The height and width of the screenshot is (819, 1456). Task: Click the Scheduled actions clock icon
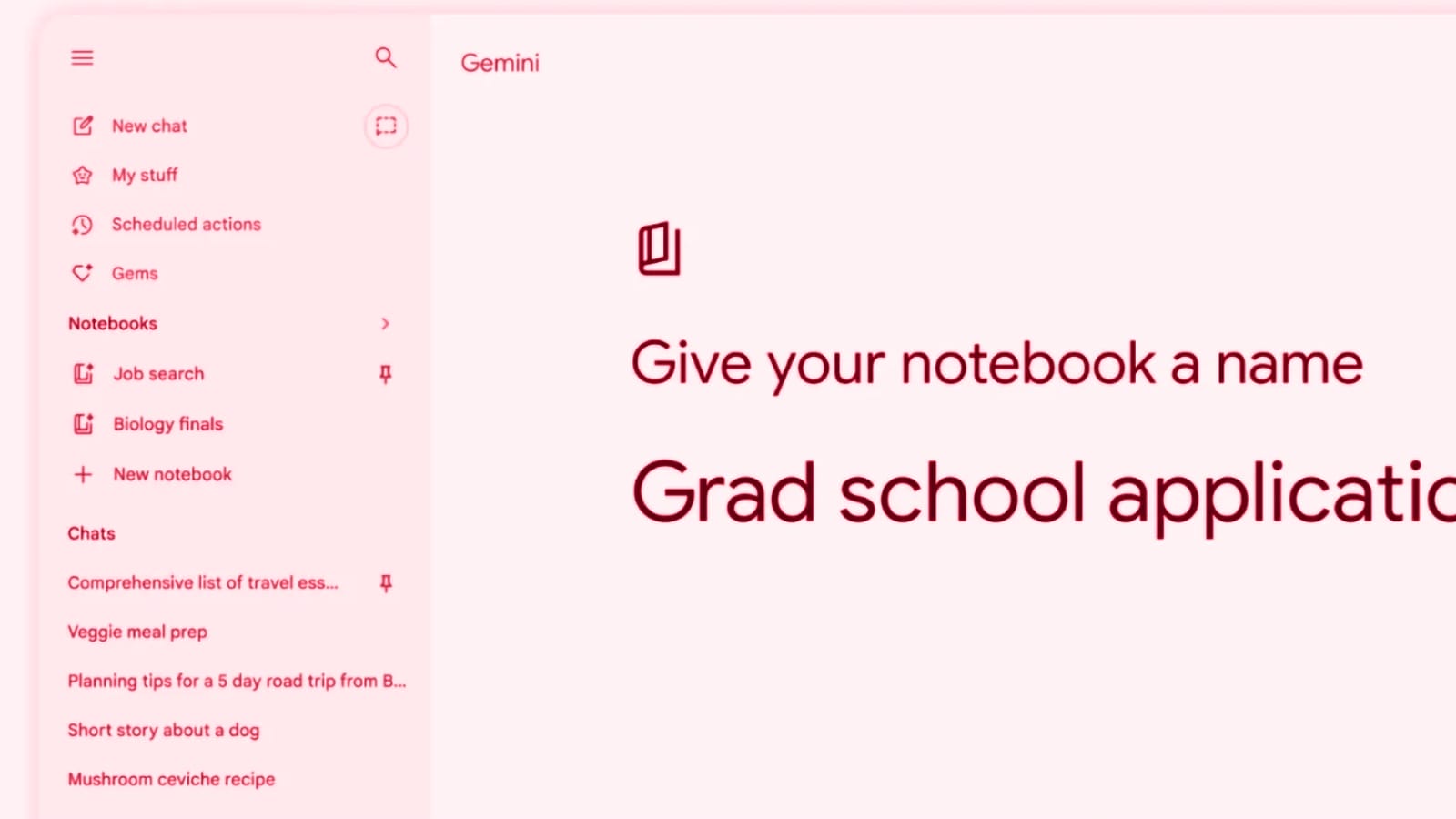click(x=83, y=225)
